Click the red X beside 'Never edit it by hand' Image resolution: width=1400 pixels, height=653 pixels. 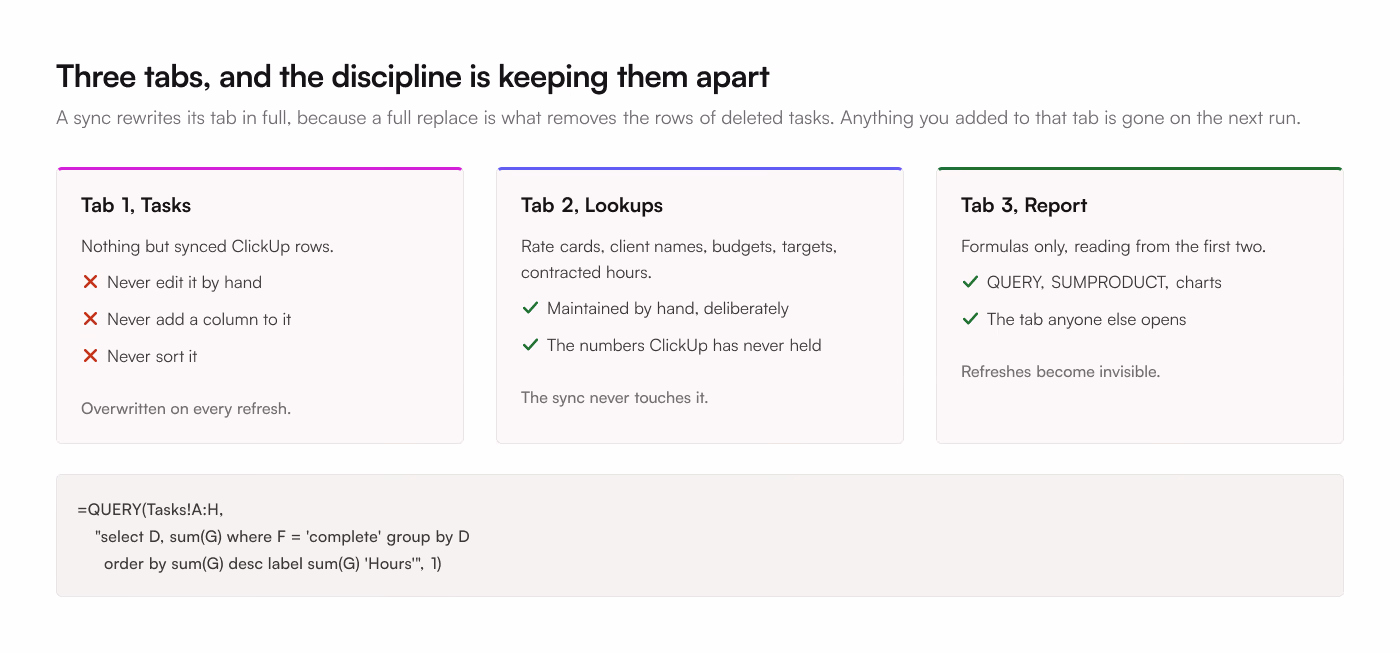pos(90,283)
